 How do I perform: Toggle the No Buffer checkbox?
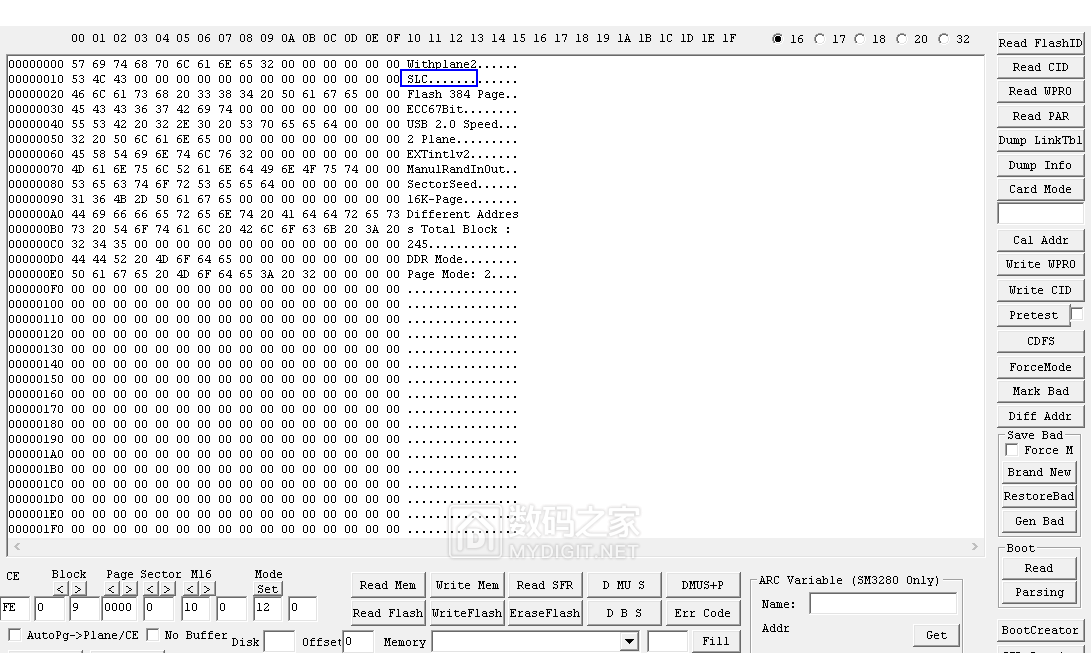[153, 635]
